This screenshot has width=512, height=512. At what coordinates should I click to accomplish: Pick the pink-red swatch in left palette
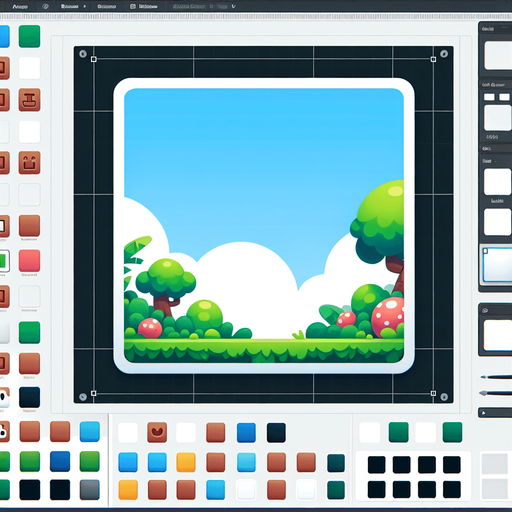pos(29,261)
